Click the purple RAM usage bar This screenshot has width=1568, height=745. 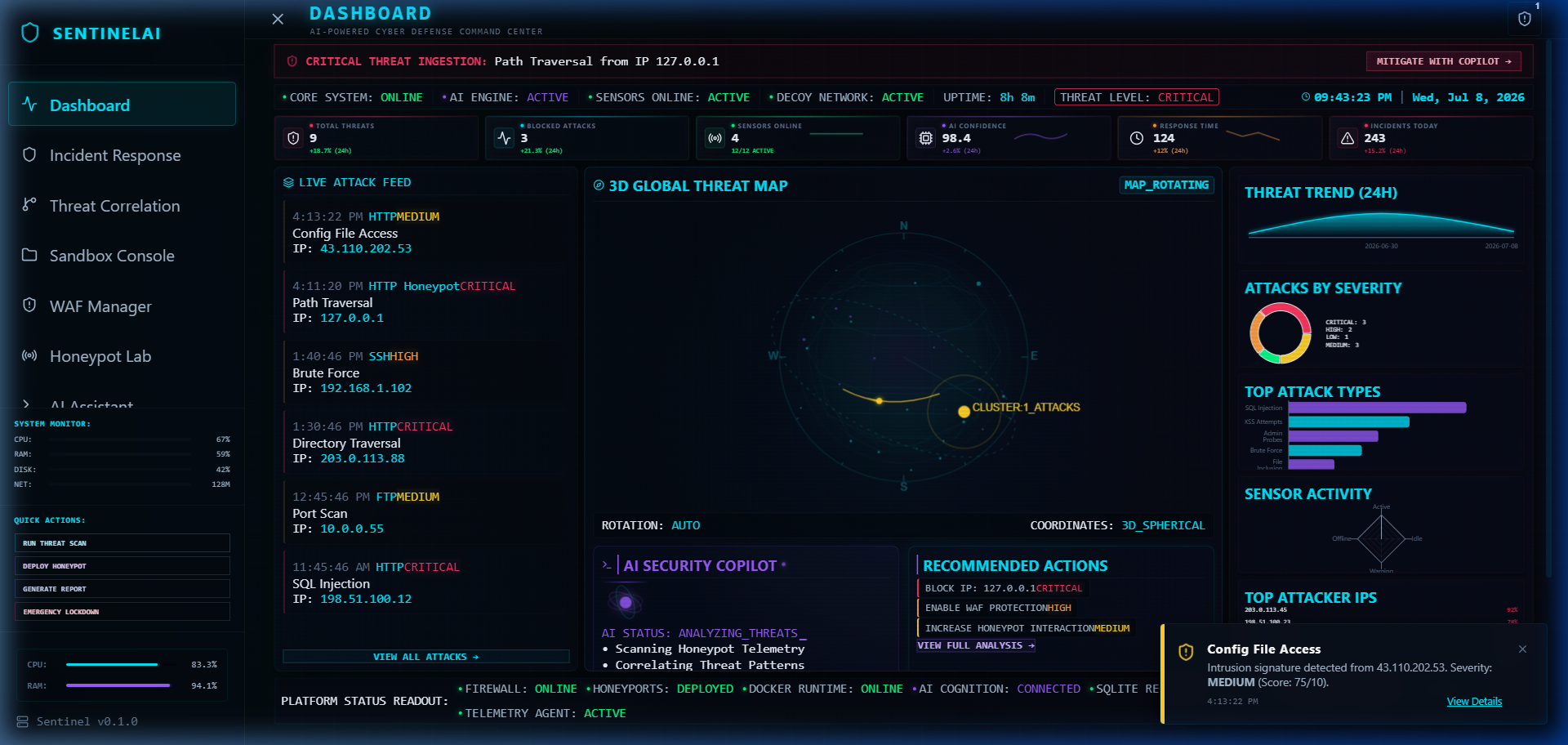[x=118, y=685]
